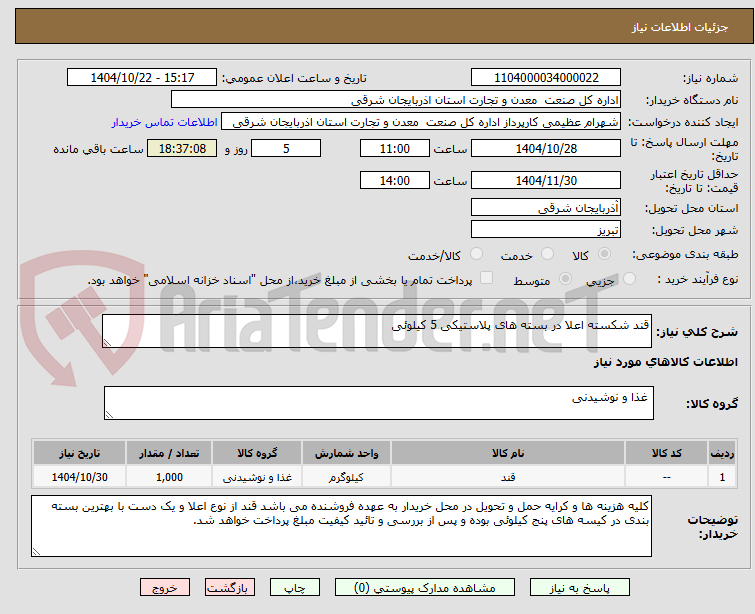The image size is (755, 614).
Task: Click the خروج exit button
Action: [x=165, y=588]
